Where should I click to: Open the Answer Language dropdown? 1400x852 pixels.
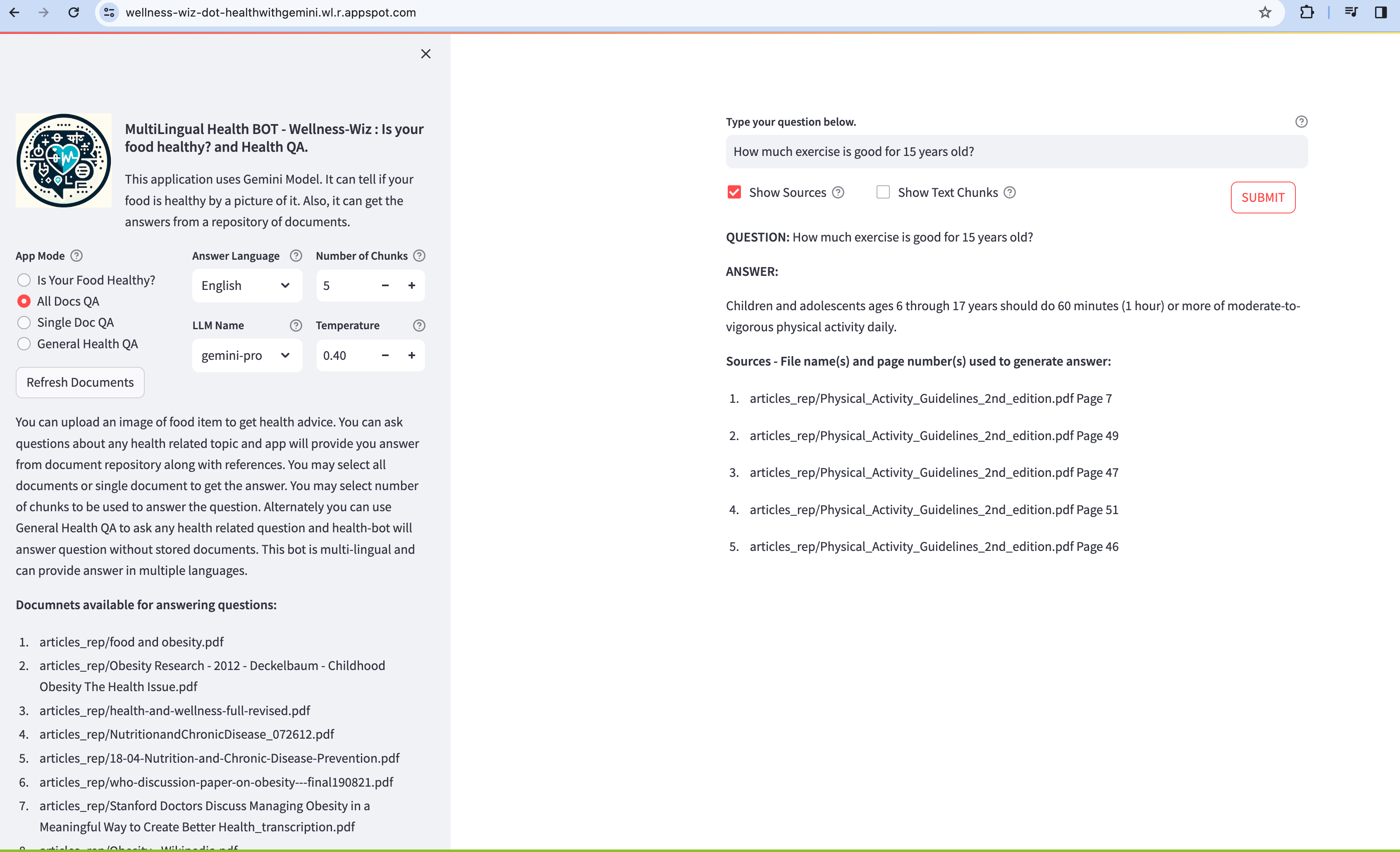(246, 285)
